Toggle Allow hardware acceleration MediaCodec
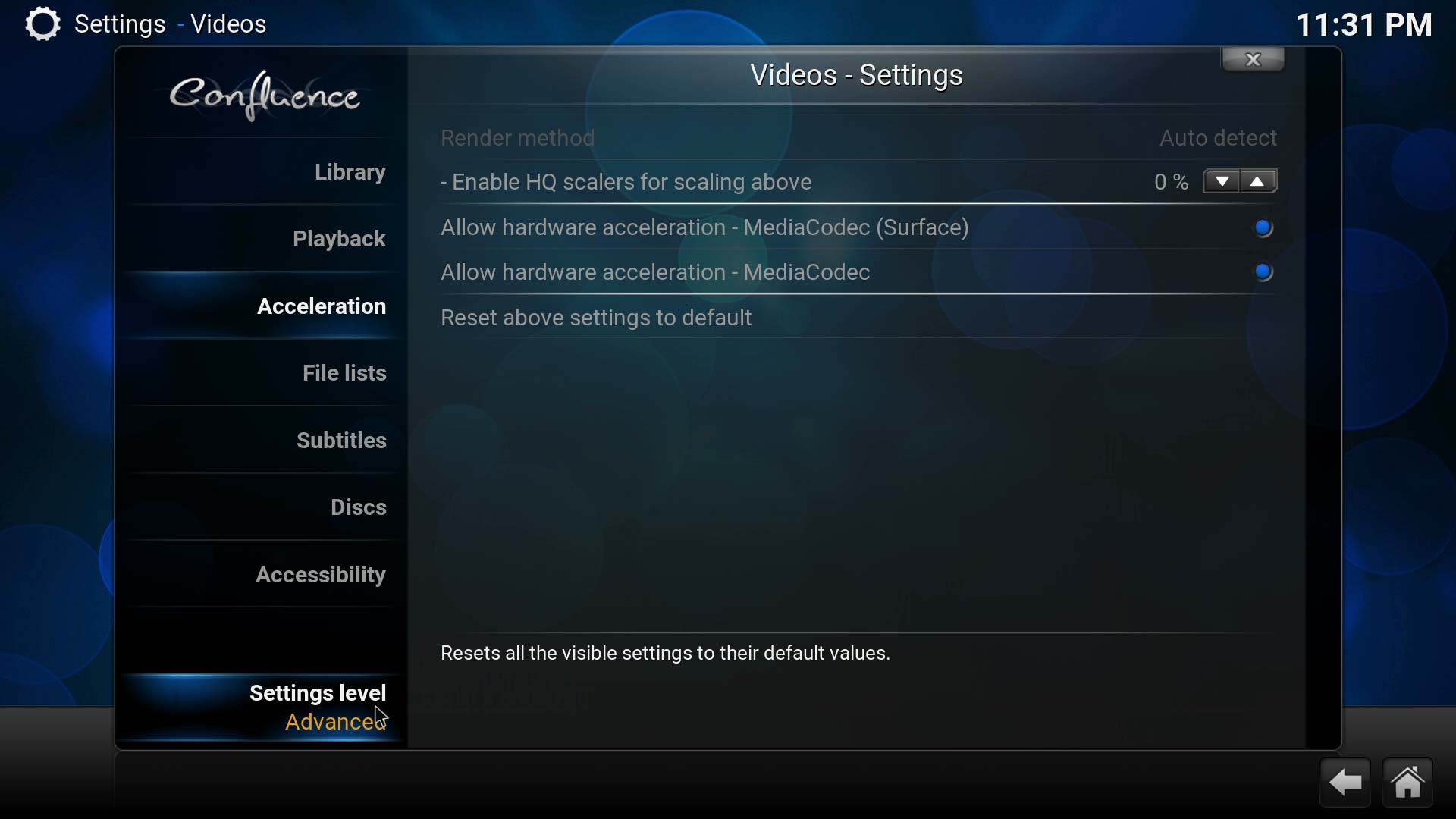1456x819 pixels. coord(1263,272)
